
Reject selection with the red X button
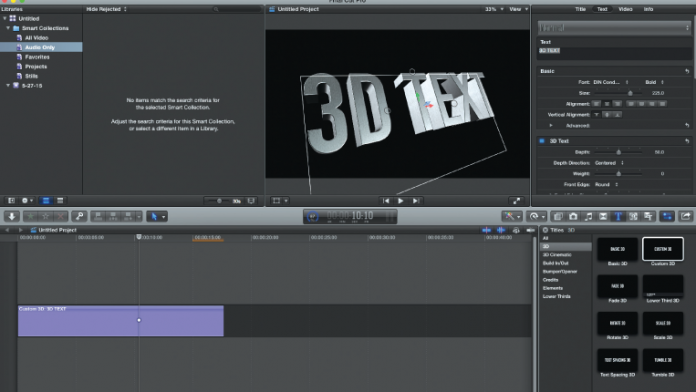[60, 216]
